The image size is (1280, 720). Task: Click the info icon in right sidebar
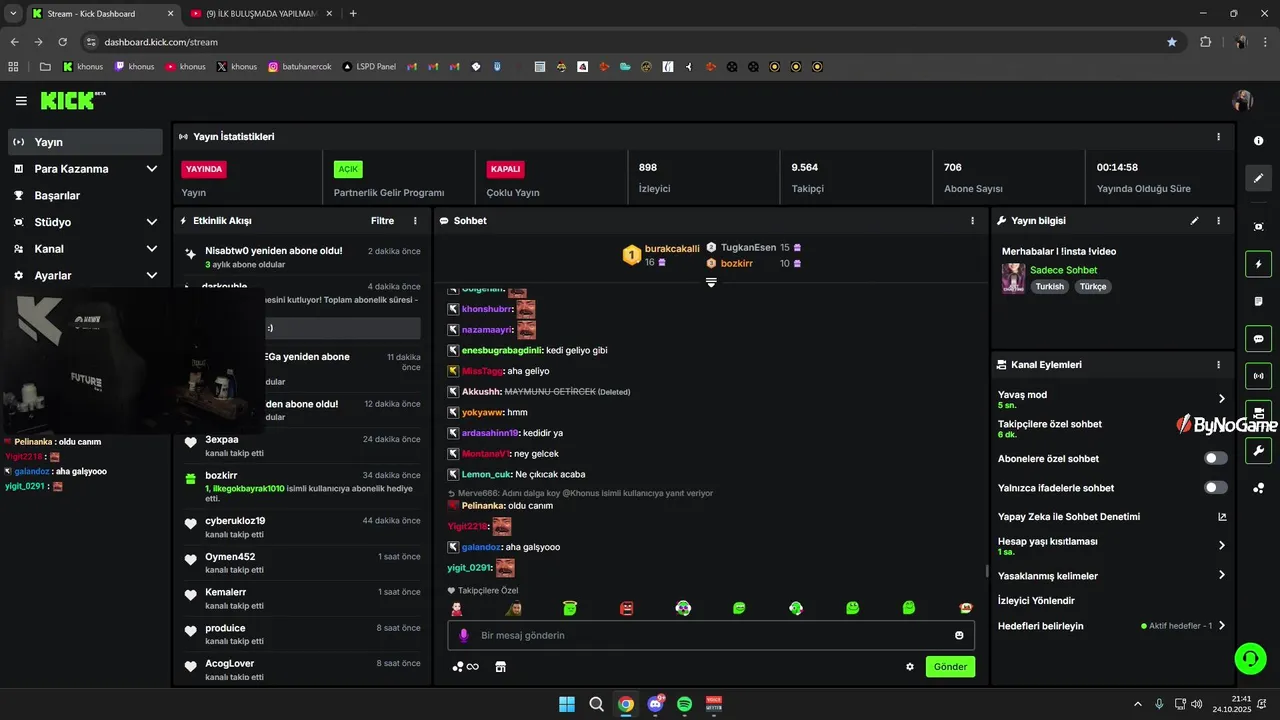pos(1259,141)
